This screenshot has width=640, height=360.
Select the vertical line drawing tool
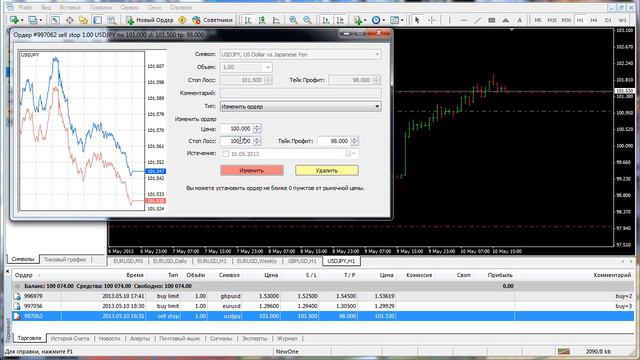point(449,20)
